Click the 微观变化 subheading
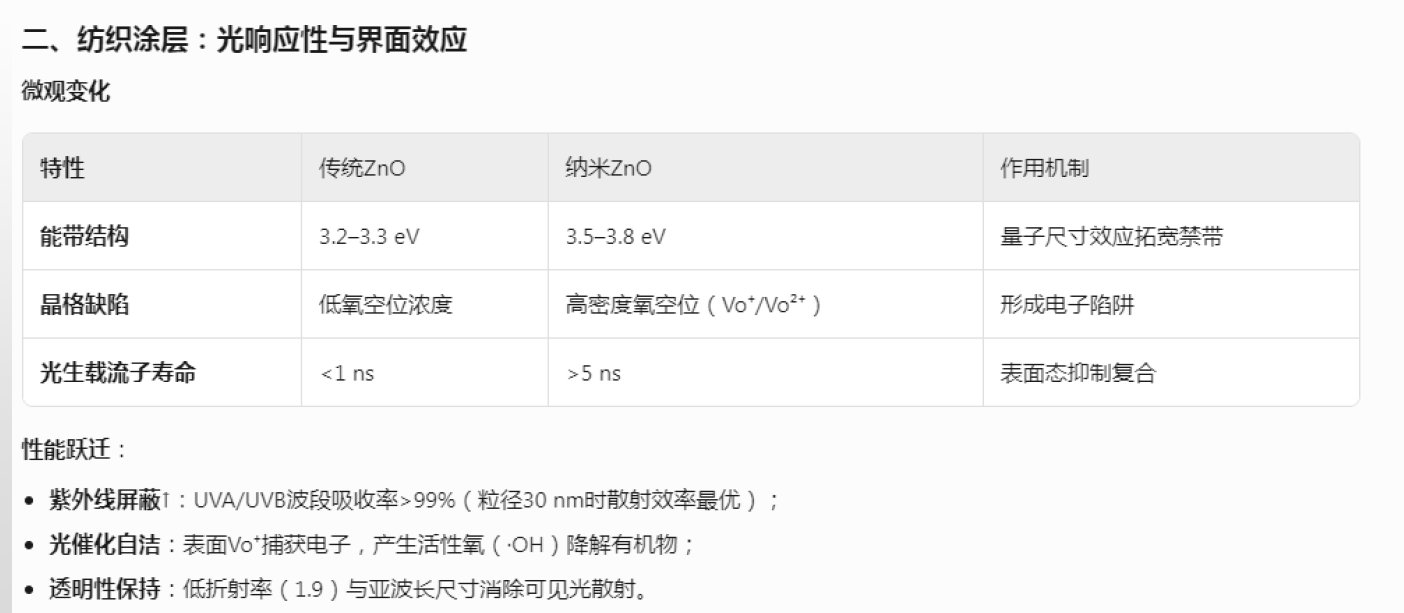 pos(66,93)
